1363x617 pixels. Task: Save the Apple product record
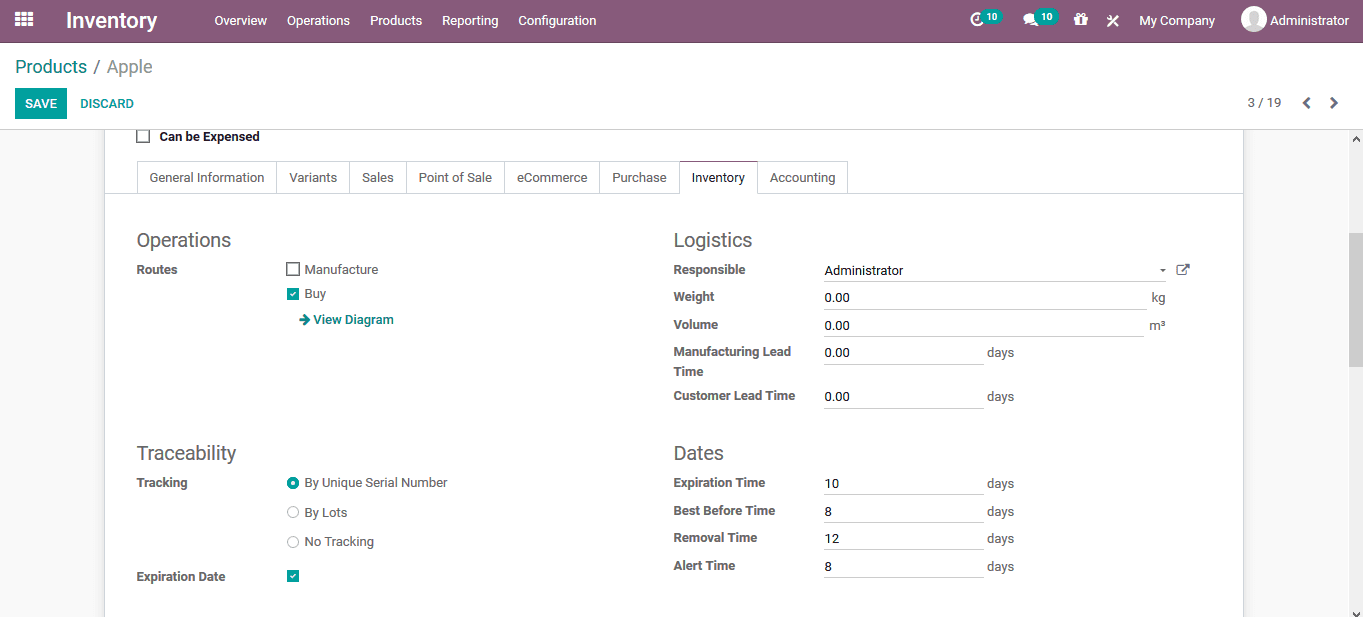(x=40, y=103)
